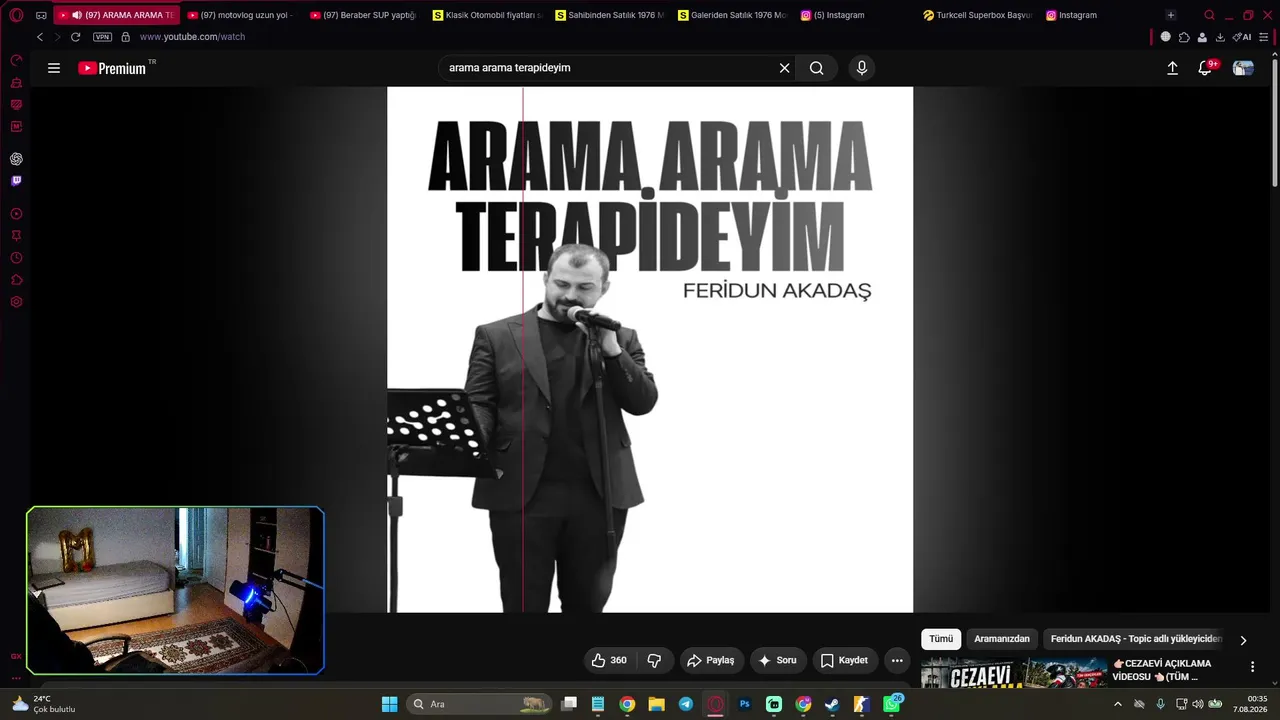1280x720 pixels.
Task: Open the browser profile icon
Action: pyautogui.click(x=1202, y=37)
